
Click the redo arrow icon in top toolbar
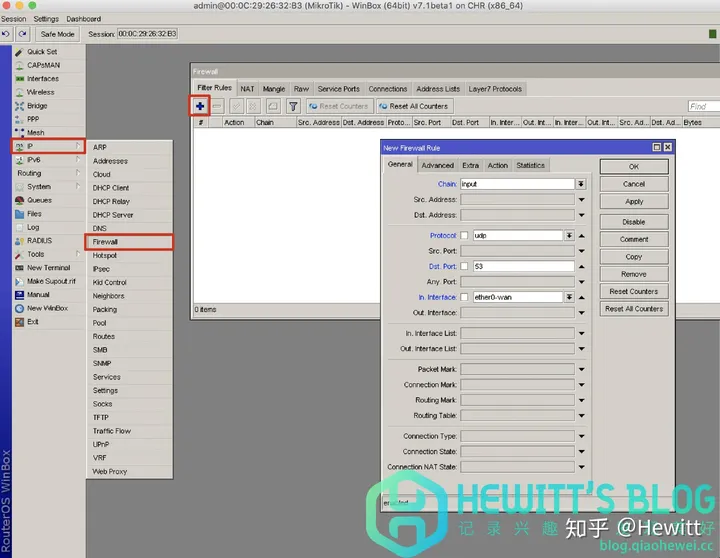[x=22, y=34]
